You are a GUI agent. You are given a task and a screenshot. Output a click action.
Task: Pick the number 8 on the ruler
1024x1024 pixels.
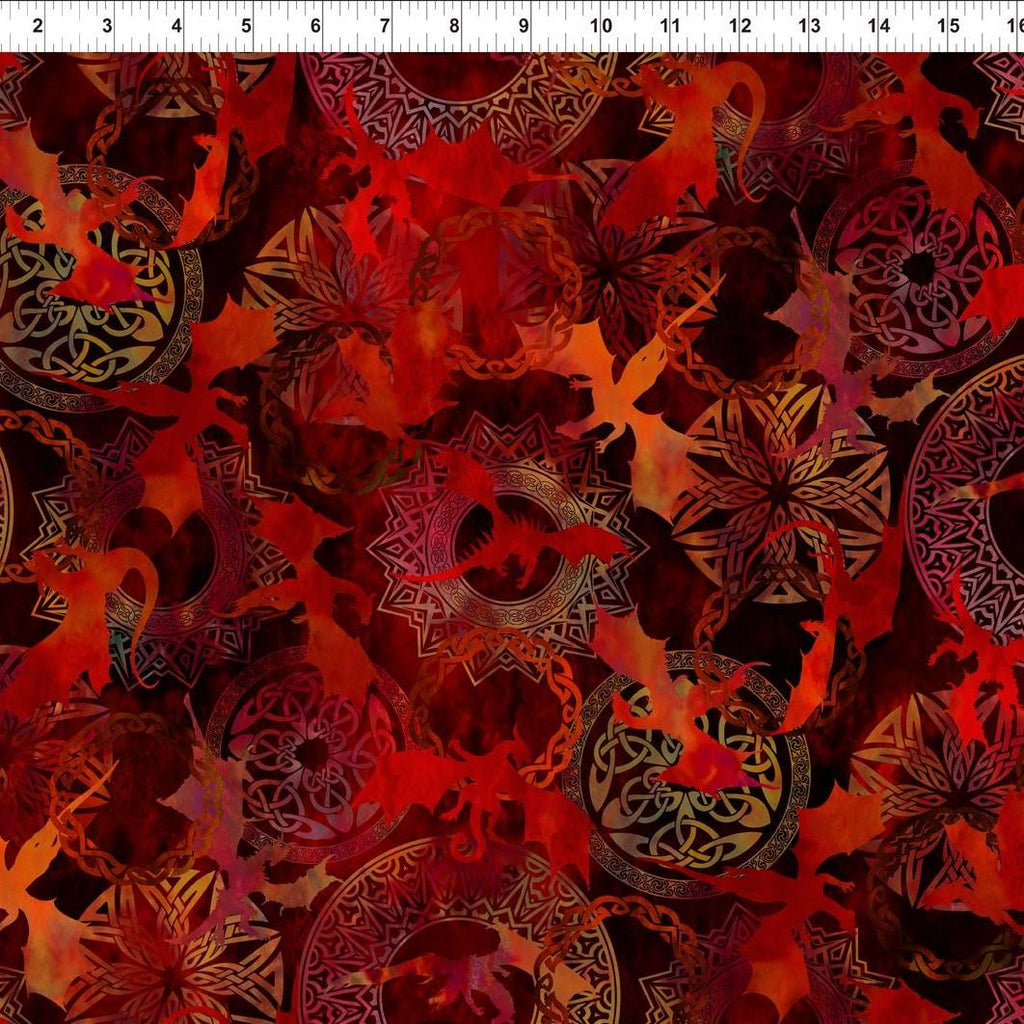point(454,26)
